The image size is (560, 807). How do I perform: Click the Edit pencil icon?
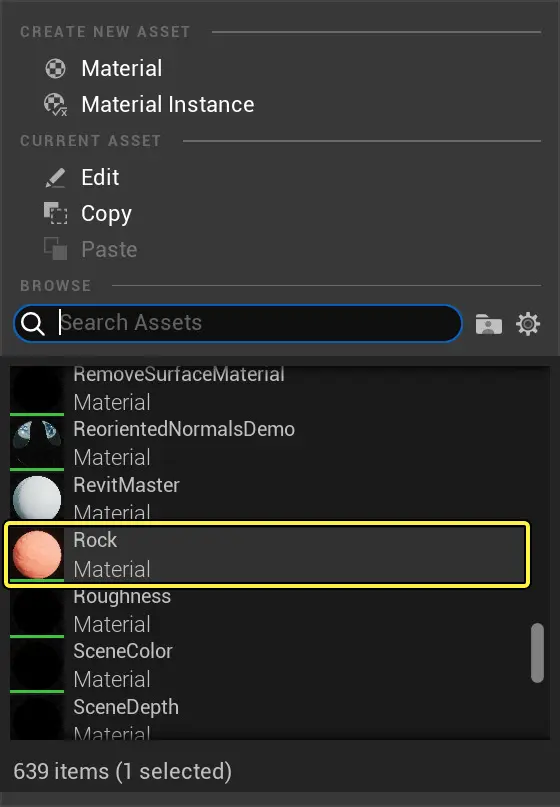click(55, 178)
